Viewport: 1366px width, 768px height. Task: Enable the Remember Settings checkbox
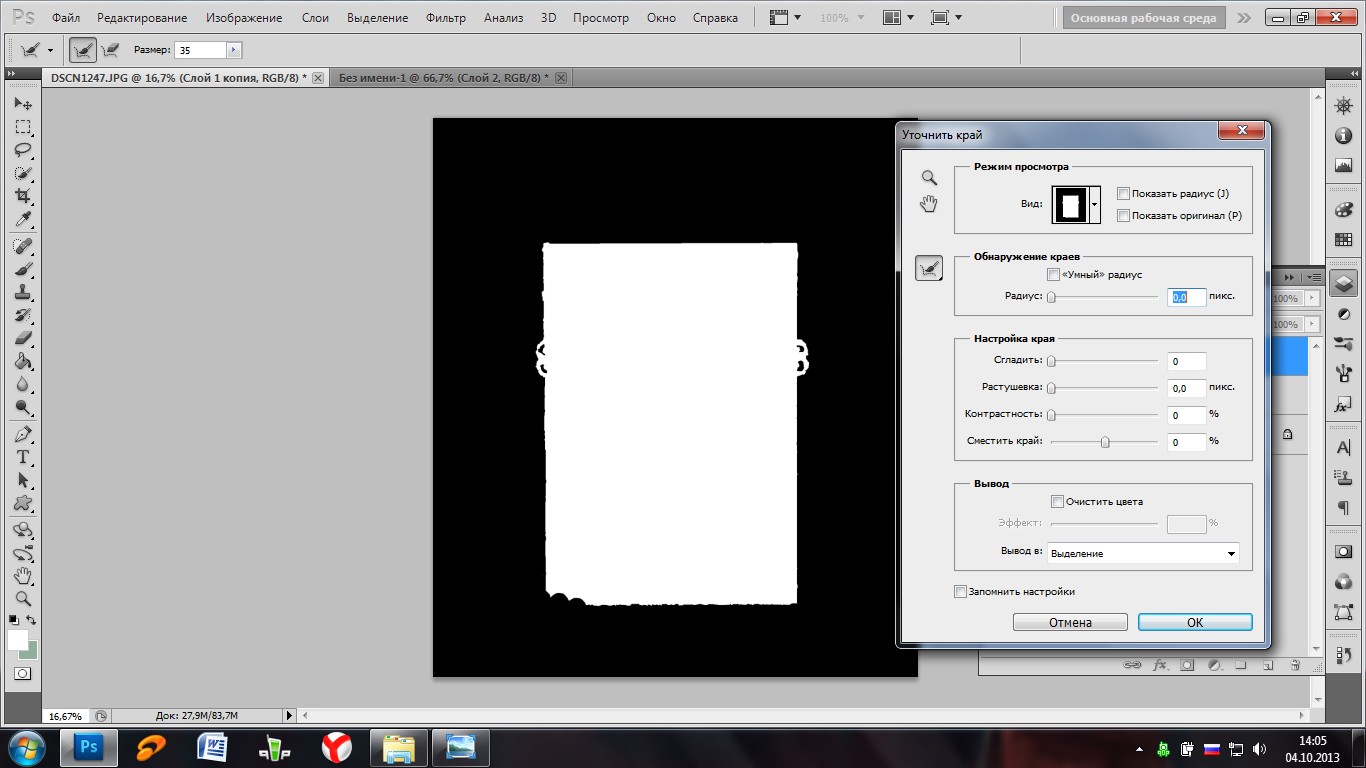[x=961, y=591]
